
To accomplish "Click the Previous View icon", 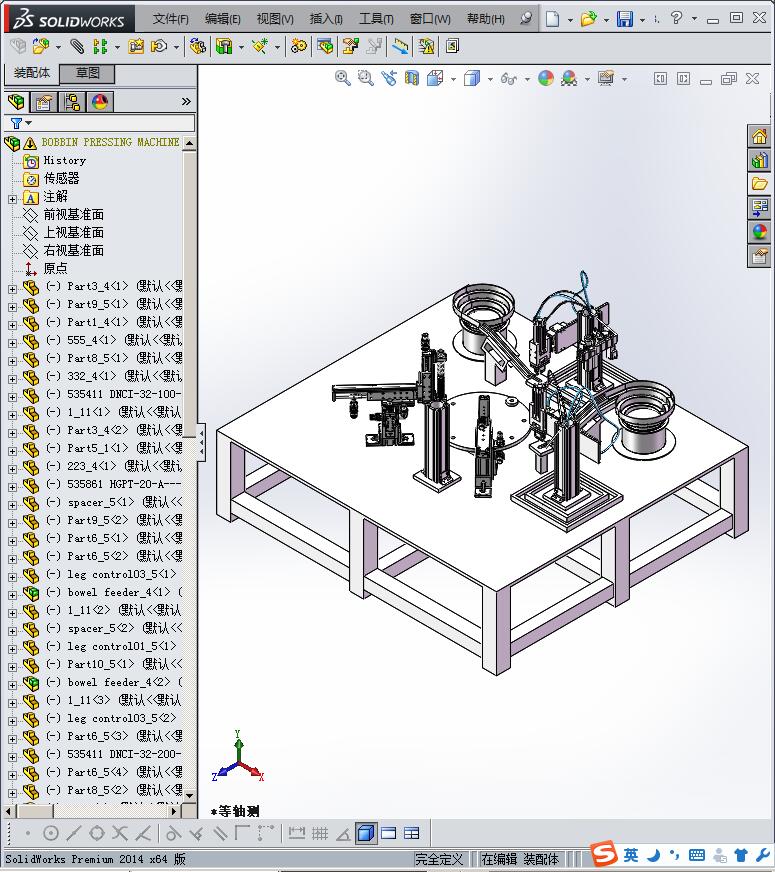I will coord(389,78).
